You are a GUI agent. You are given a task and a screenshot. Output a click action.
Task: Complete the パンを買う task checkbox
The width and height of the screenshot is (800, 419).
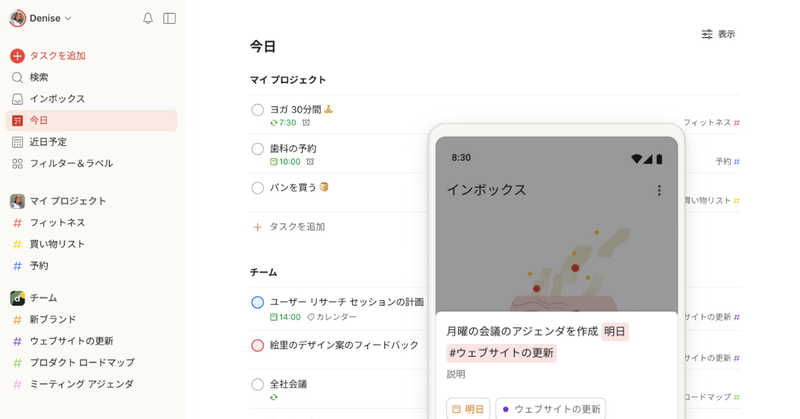point(258,188)
